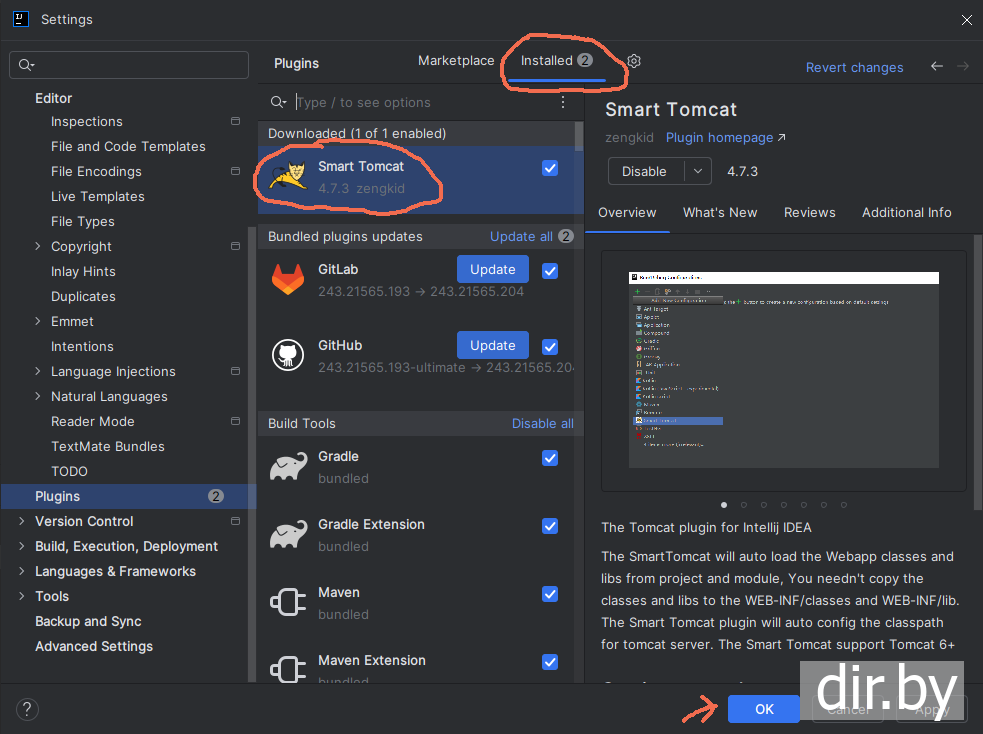The height and width of the screenshot is (734, 983).
Task: Click the IntelliJ IDEA logo in title bar
Action: coord(21,19)
